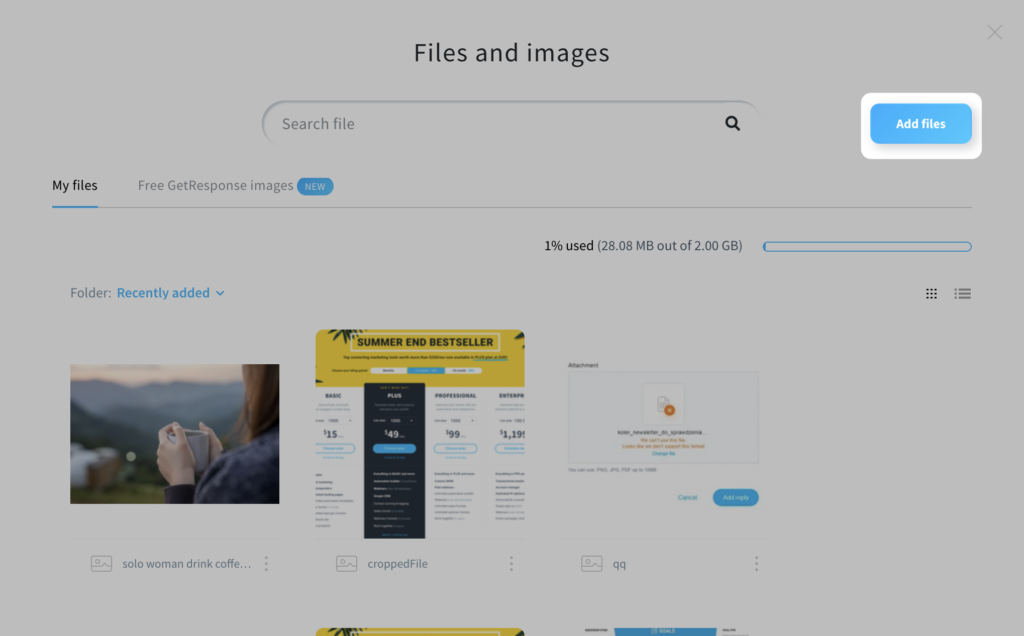The image size is (1024, 636).
Task: Close the Files and images dialog
Action: coord(994,32)
